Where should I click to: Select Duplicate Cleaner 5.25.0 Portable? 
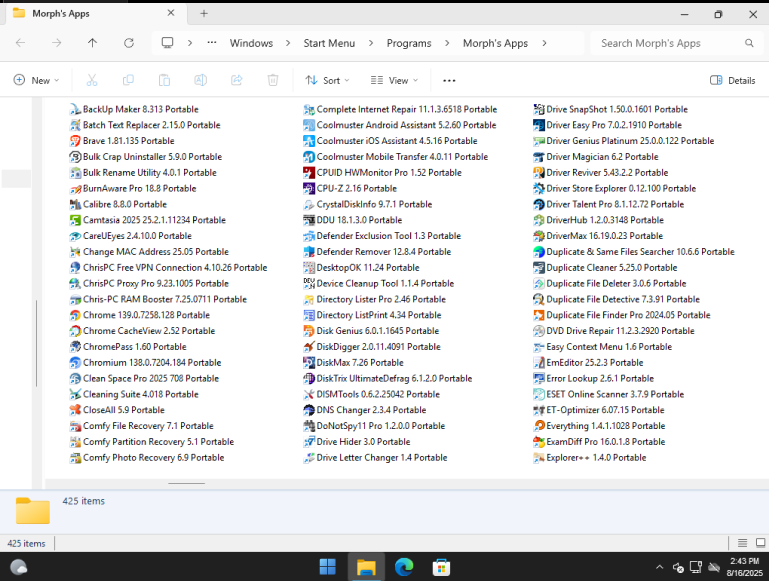coord(605,268)
